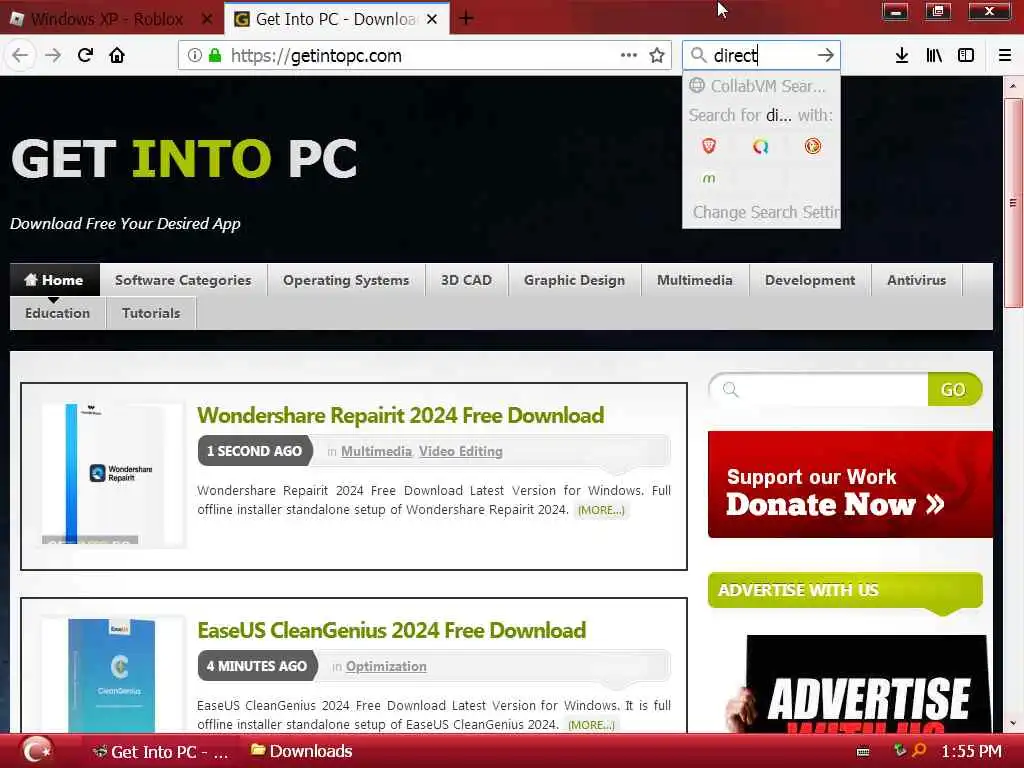Search with the Brave engine icon
Image resolution: width=1024 pixels, height=768 pixels.
709,146
